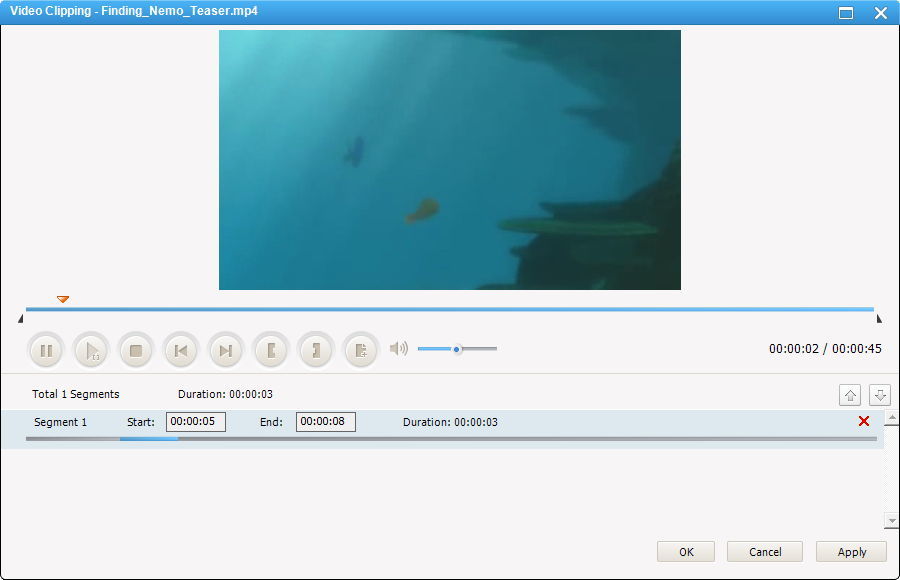Apply the current segment settings
Viewport: 900px width, 580px height.
[849, 551]
